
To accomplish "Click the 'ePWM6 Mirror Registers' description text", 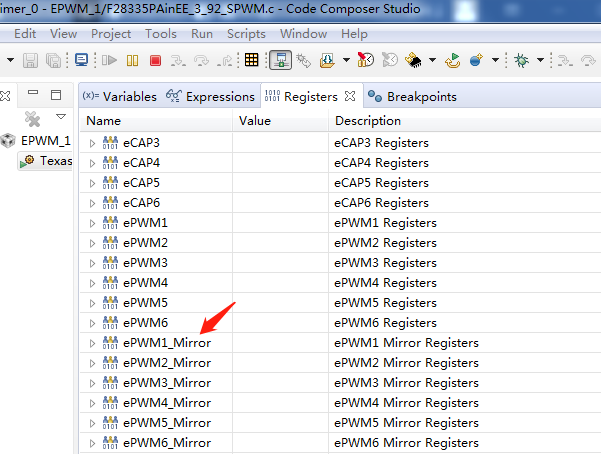I will point(406,443).
